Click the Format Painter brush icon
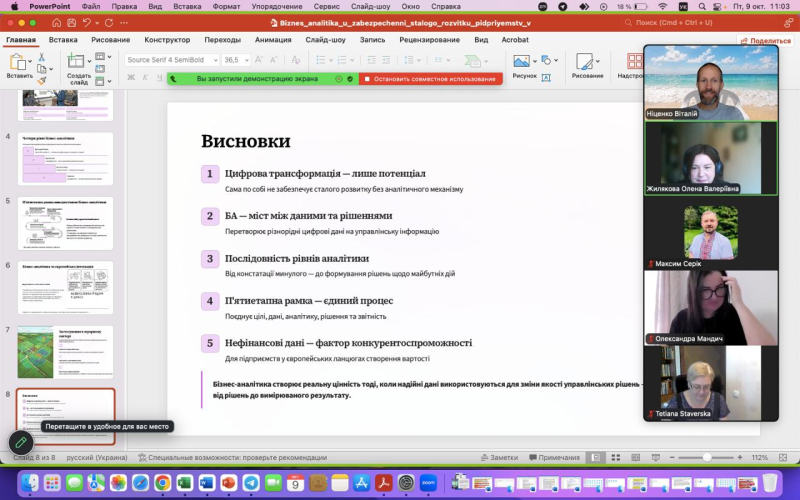Screen dimensions: 800x500 42,81
